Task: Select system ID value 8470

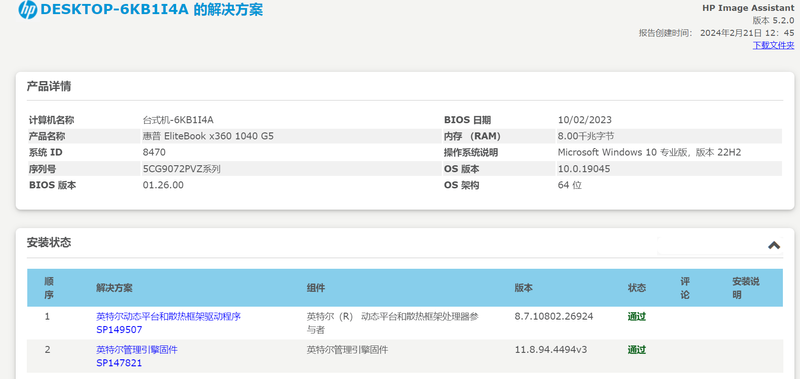Action: point(154,152)
